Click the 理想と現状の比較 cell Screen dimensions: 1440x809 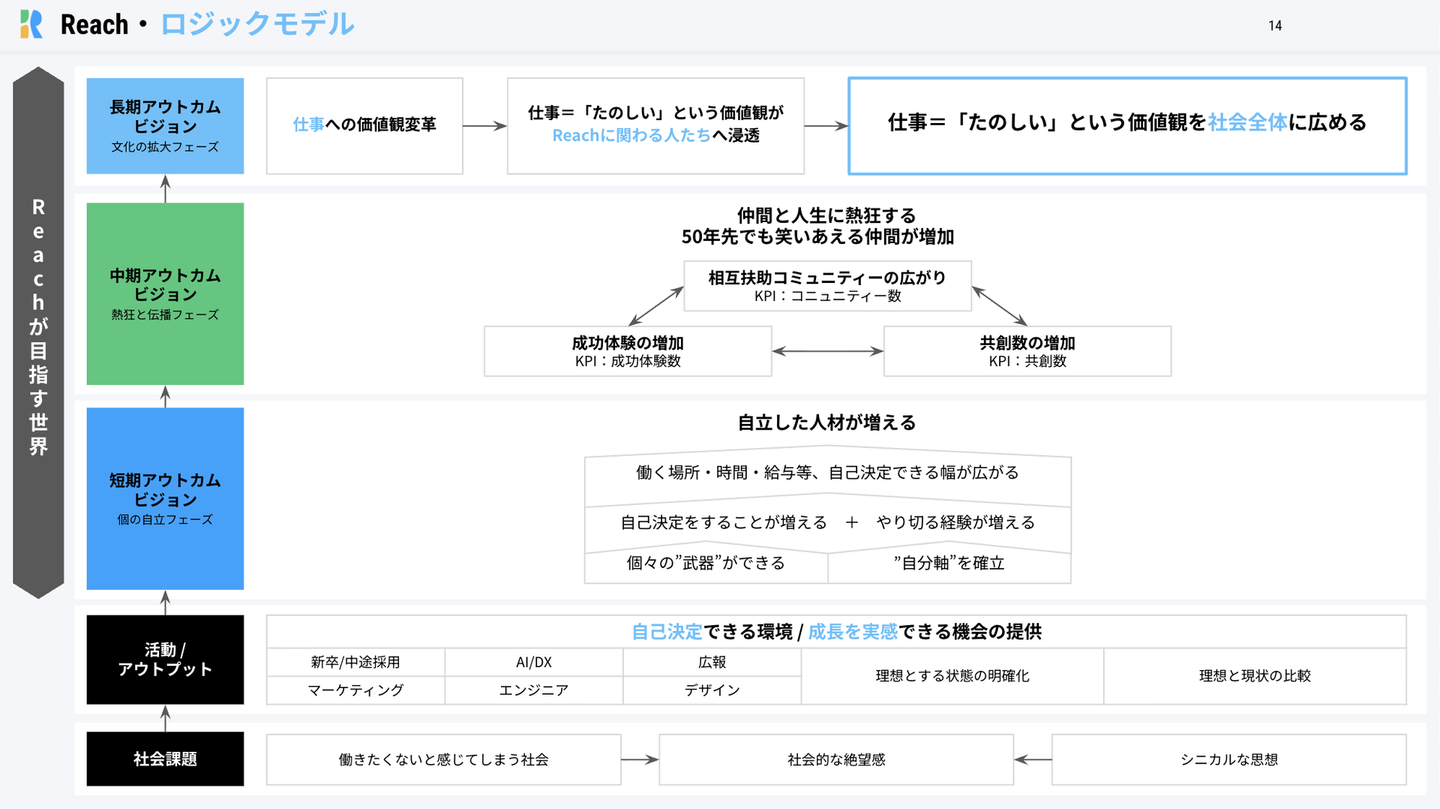pyautogui.click(x=1255, y=676)
